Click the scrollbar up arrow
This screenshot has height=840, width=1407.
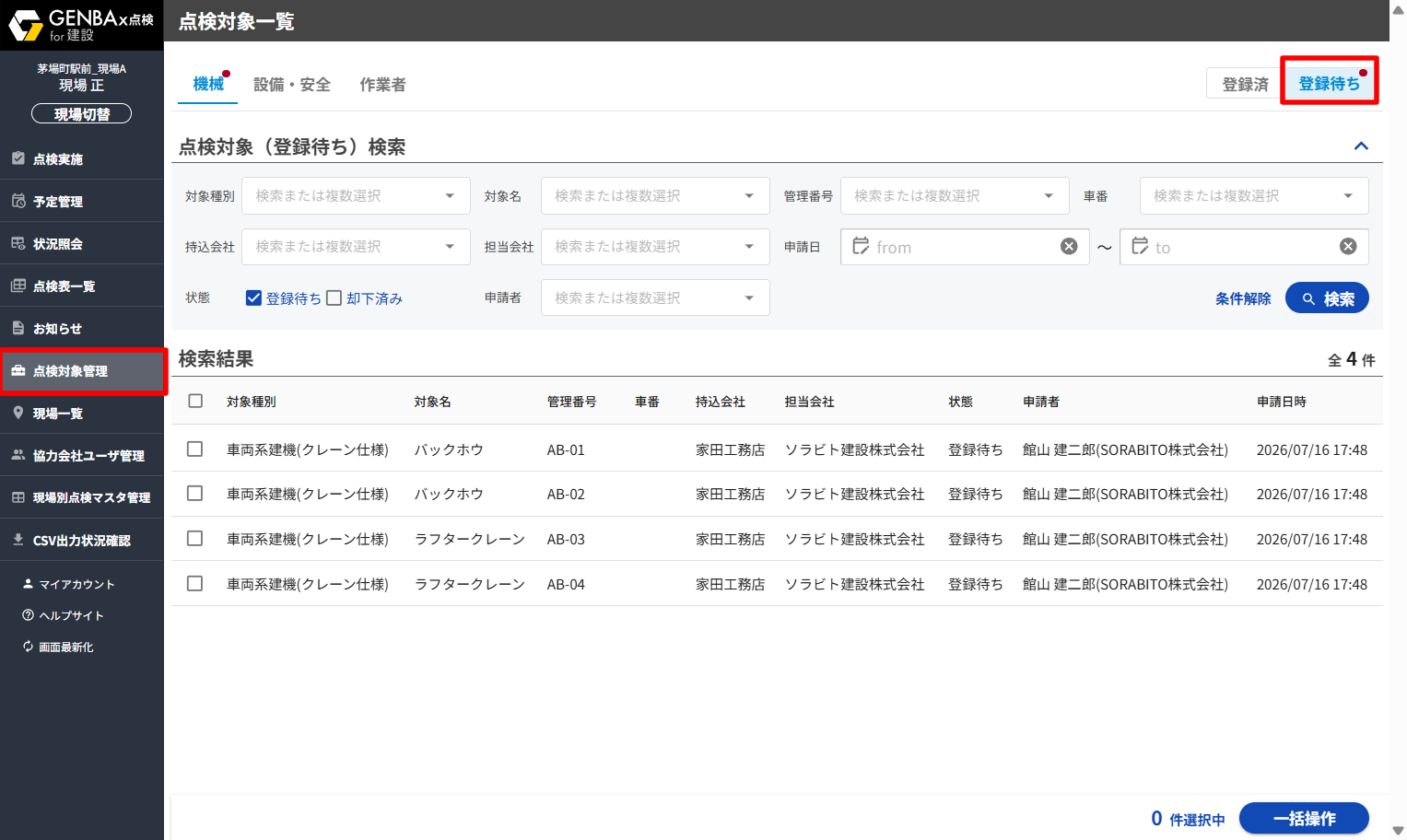tap(1398, 9)
